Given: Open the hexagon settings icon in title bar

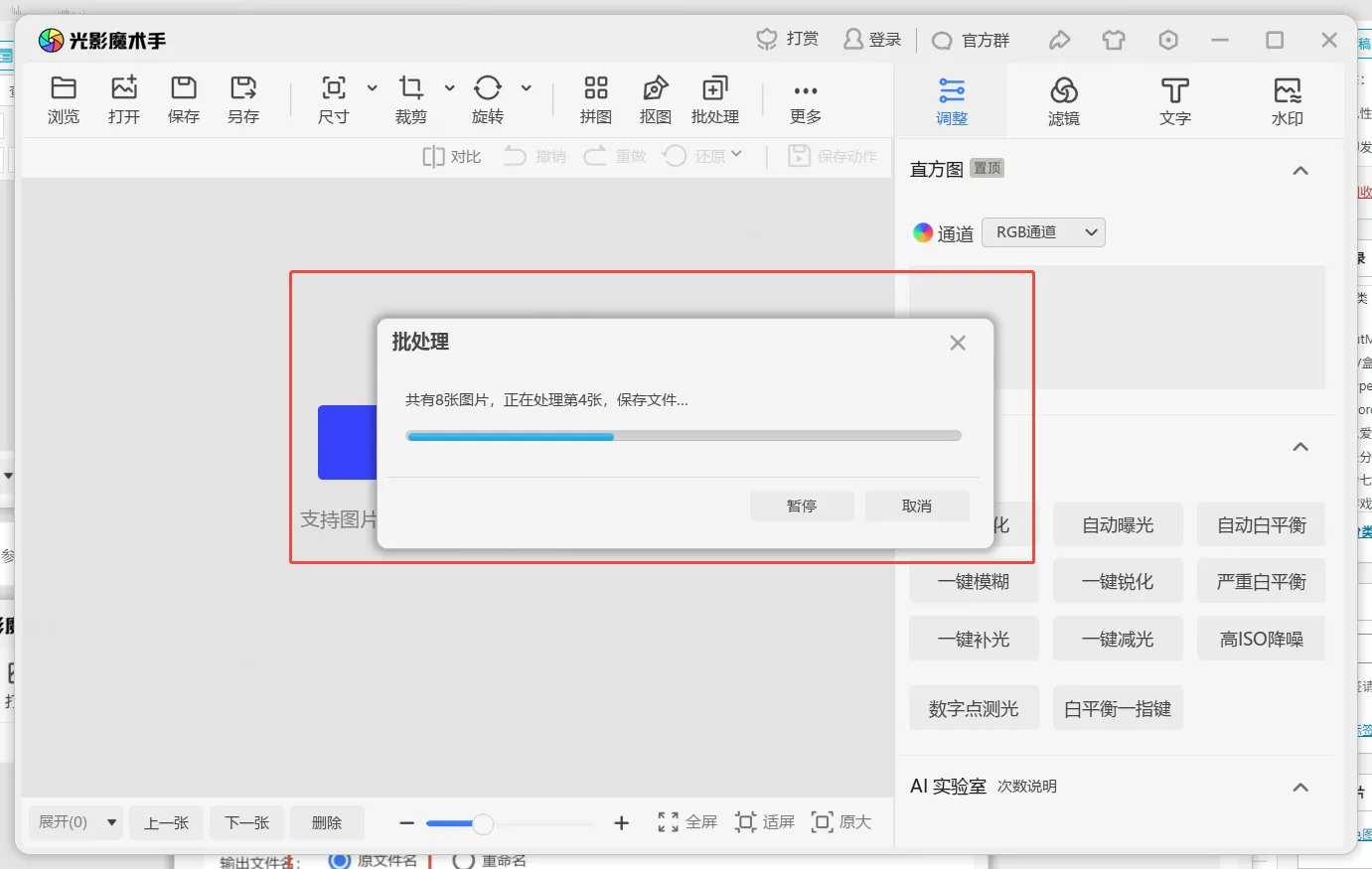Looking at the screenshot, I should (x=1168, y=40).
